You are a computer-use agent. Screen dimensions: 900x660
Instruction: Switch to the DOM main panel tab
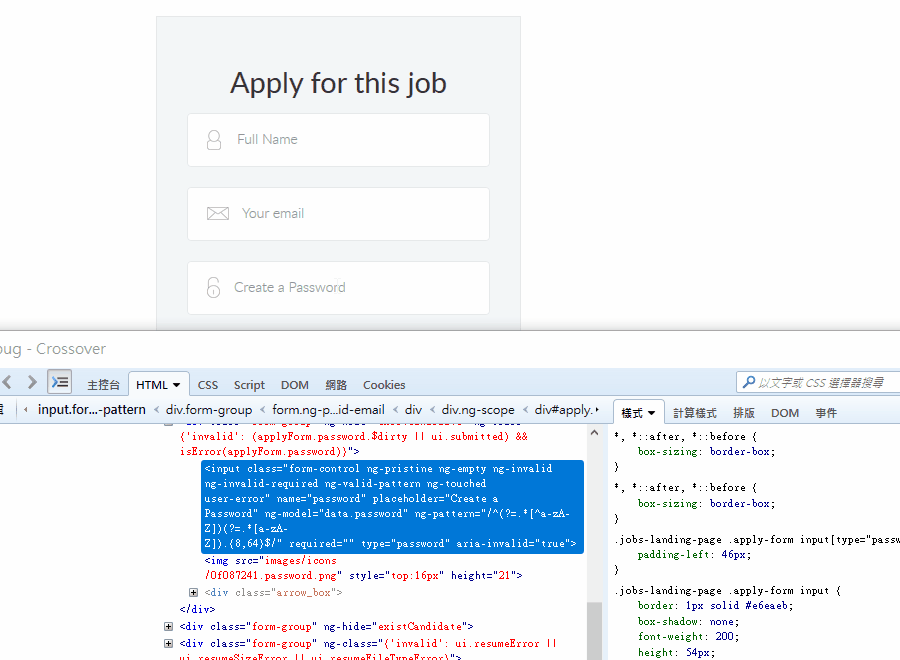point(294,385)
